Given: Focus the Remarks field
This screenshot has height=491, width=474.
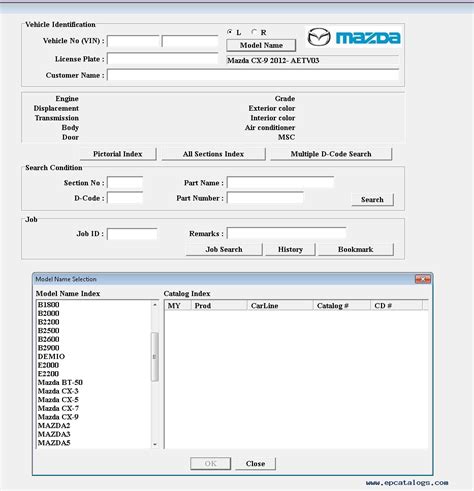Looking at the screenshot, I should pos(287,233).
